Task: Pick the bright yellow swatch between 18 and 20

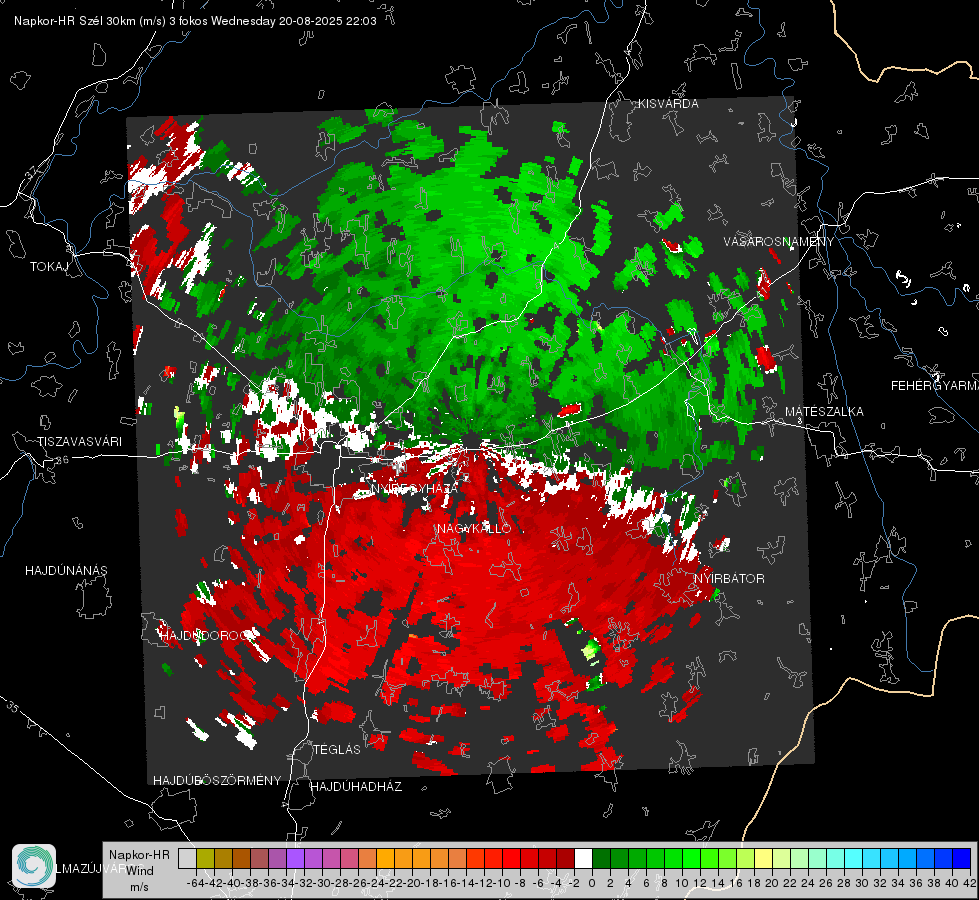Action: coord(763,859)
